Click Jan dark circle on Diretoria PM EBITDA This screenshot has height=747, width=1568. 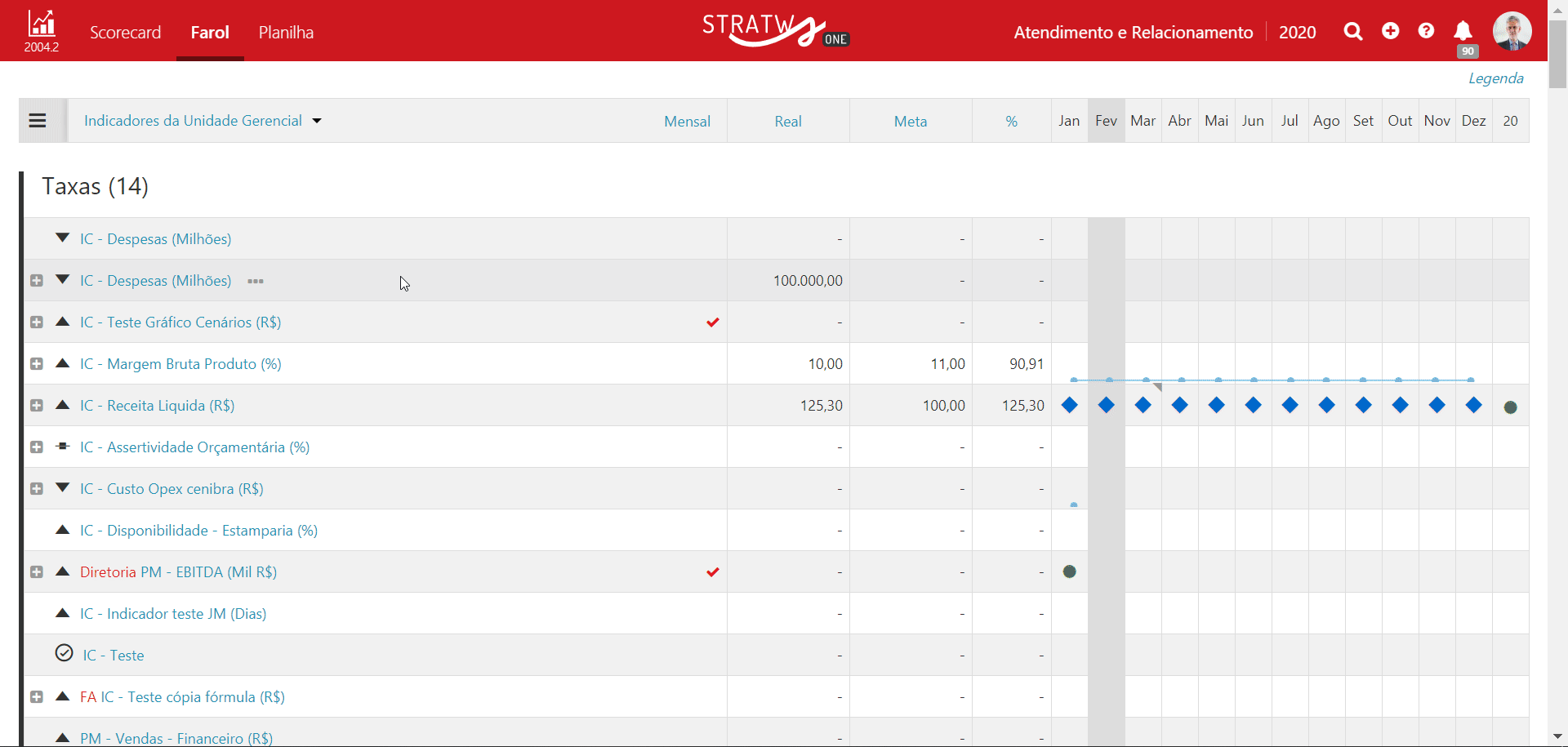pos(1070,571)
